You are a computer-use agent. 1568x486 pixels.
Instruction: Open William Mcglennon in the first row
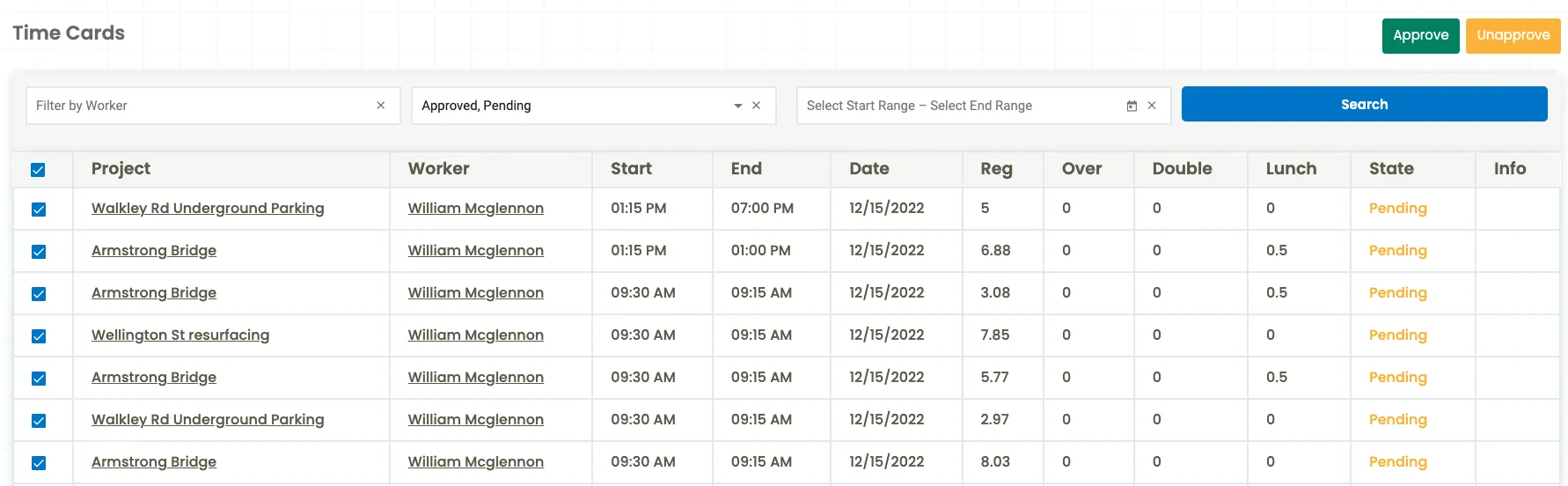tap(475, 208)
